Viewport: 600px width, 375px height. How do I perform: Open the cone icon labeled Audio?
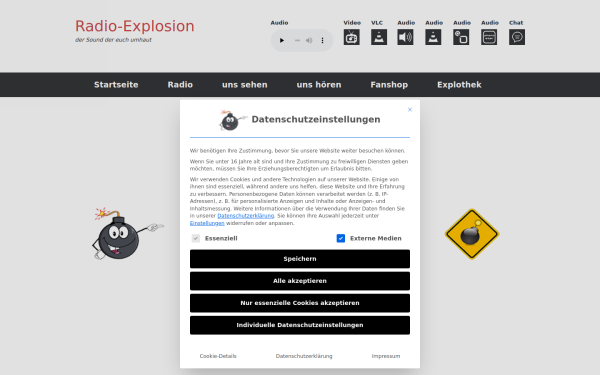[433, 37]
